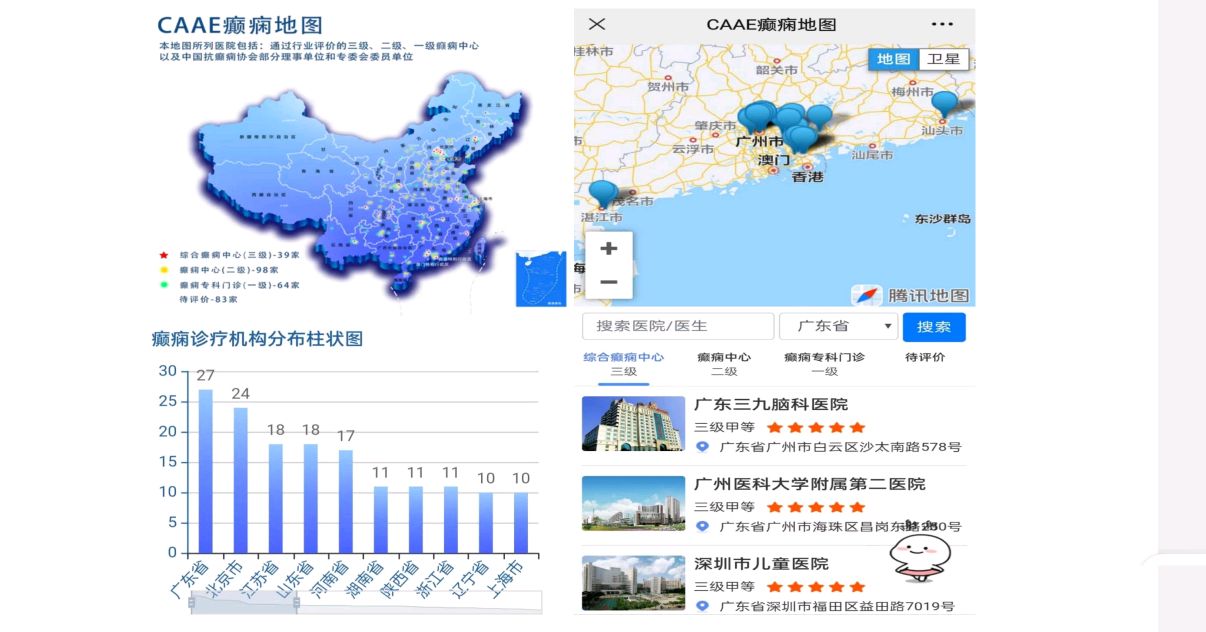This screenshot has width=1206, height=632.
Task: Open the 广州医科大学附属第二医院 entry title
Action: [x=810, y=484]
